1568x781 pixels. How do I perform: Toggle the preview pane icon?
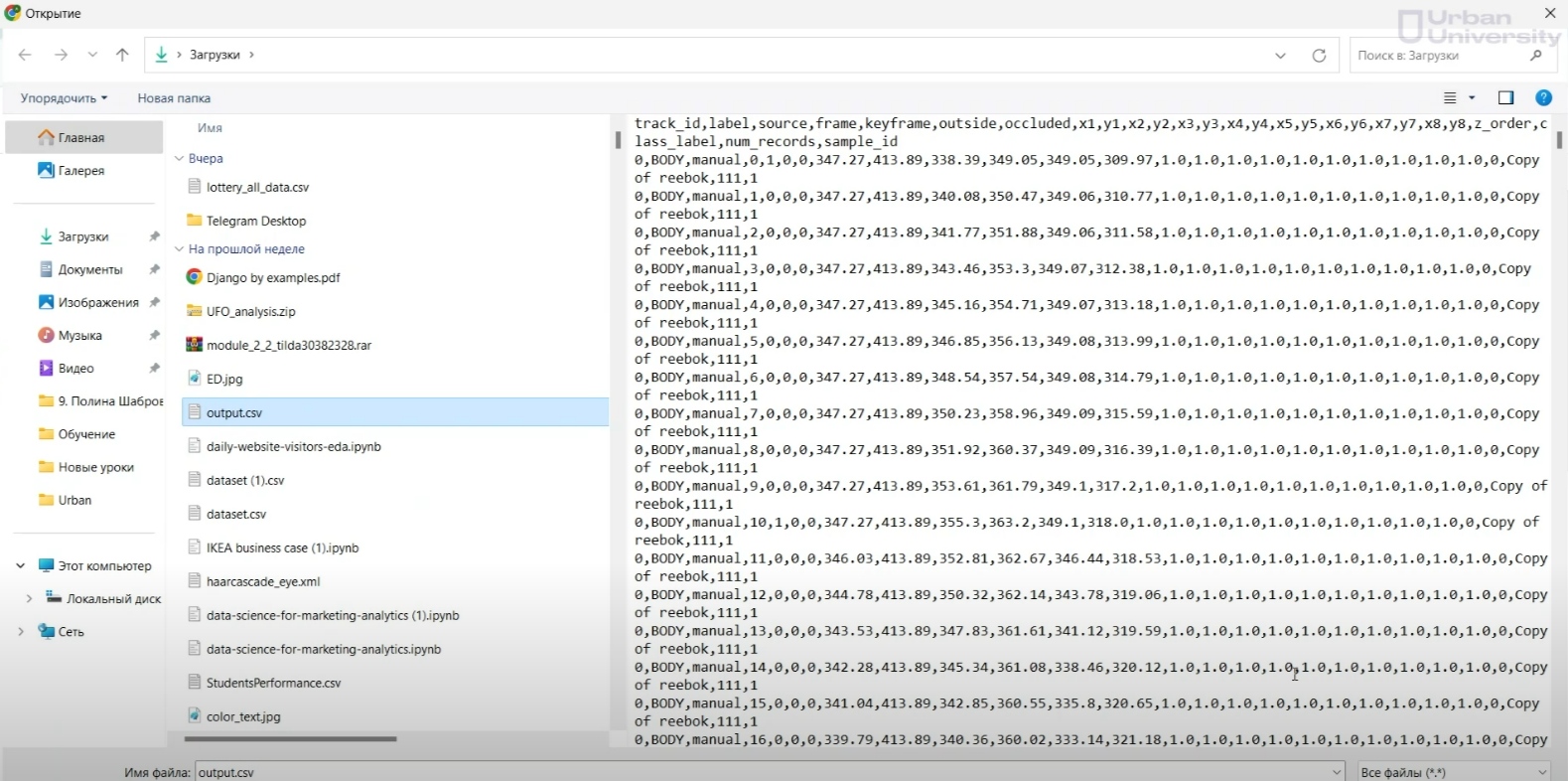tap(1505, 97)
